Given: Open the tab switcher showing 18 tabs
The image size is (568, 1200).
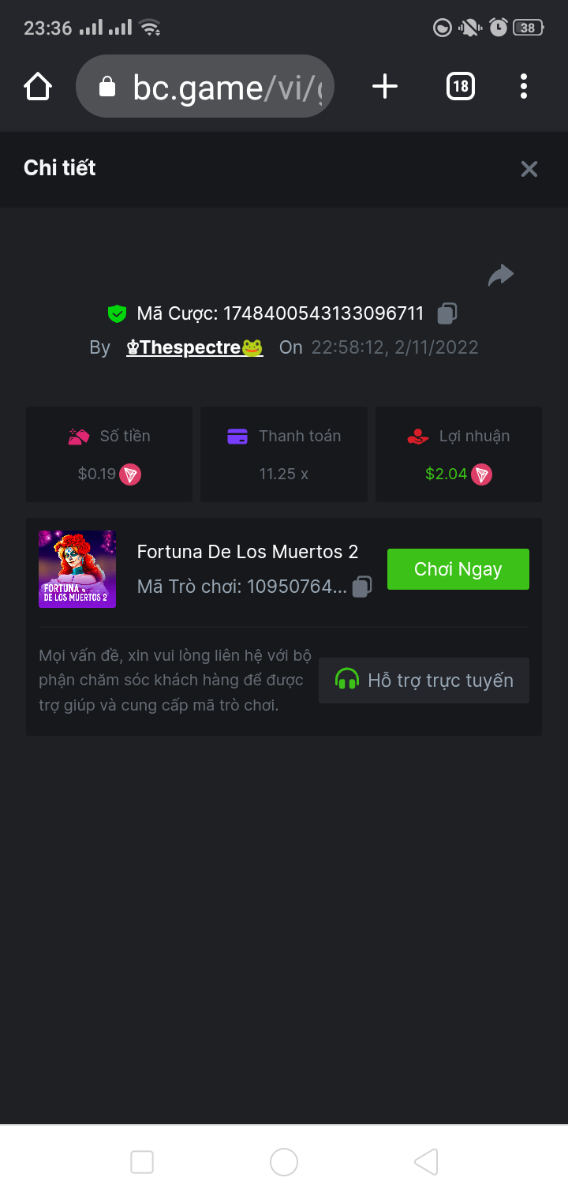Looking at the screenshot, I should [460, 87].
